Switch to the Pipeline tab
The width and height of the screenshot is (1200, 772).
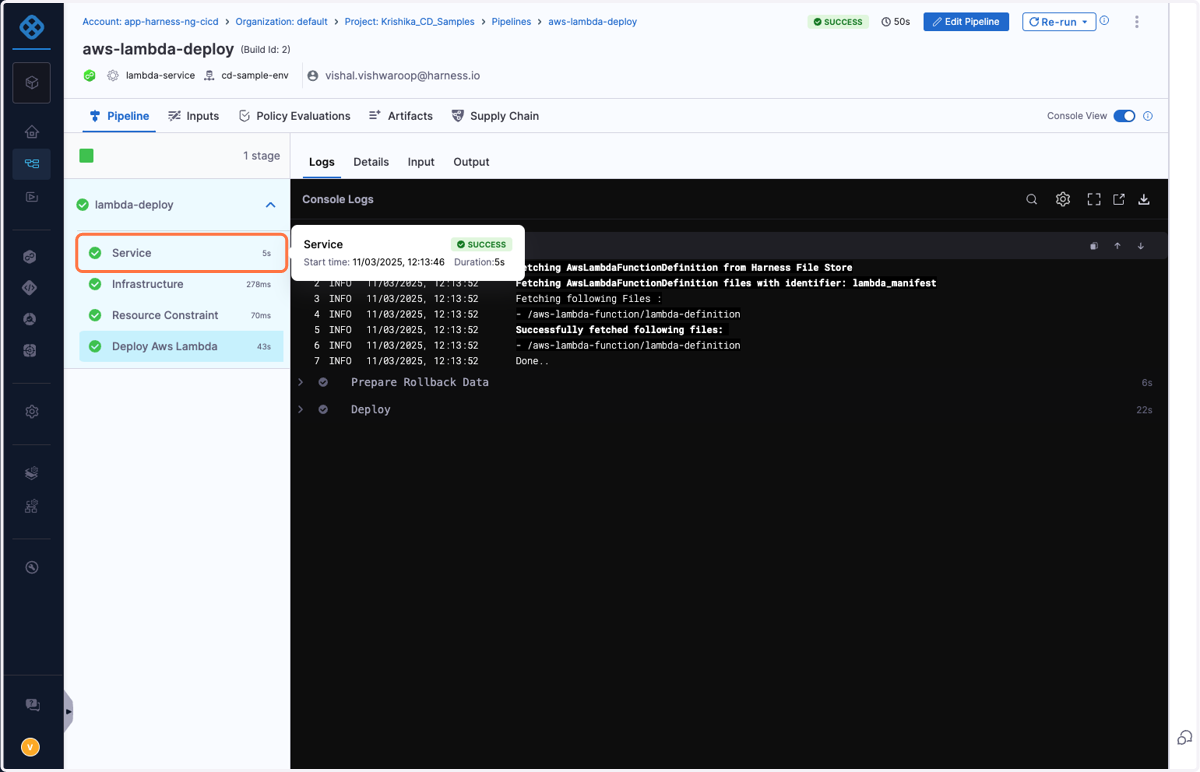point(119,116)
